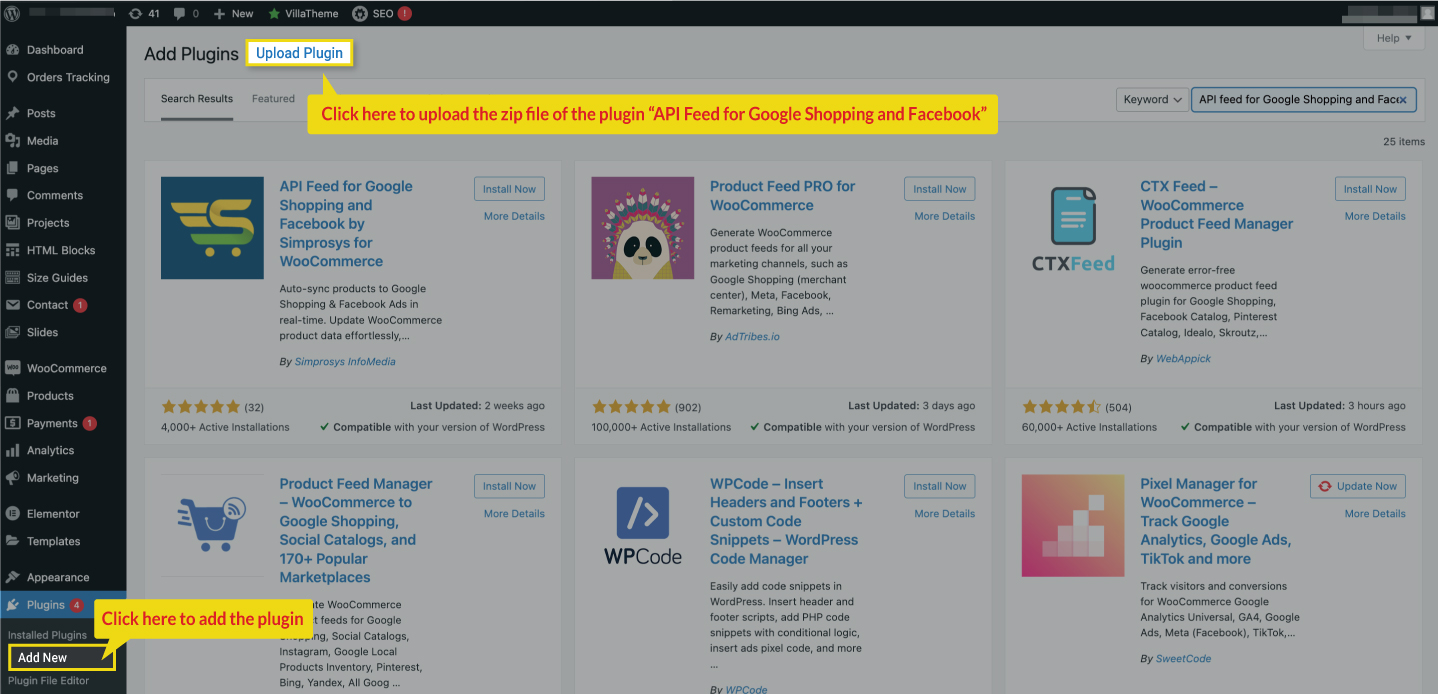
Task: Switch to the Search Results tab
Action: [x=197, y=99]
